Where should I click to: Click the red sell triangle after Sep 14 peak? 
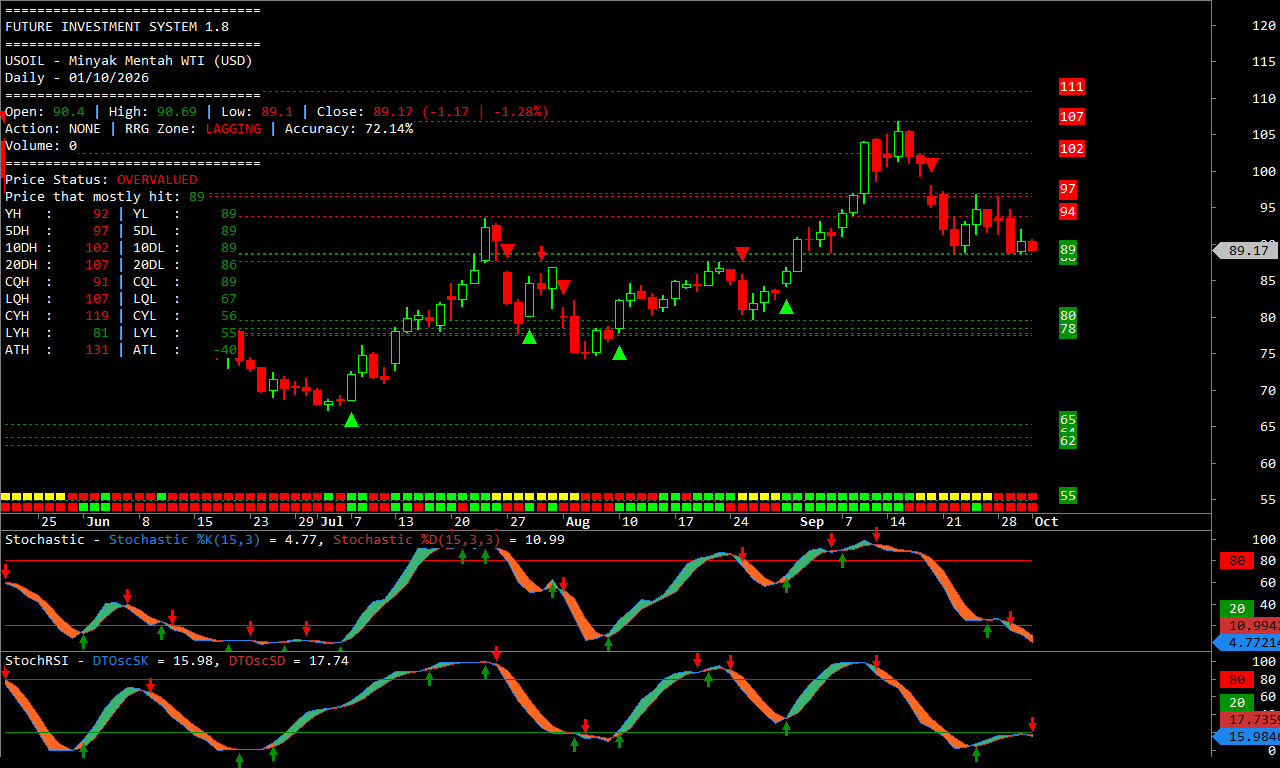coord(931,164)
